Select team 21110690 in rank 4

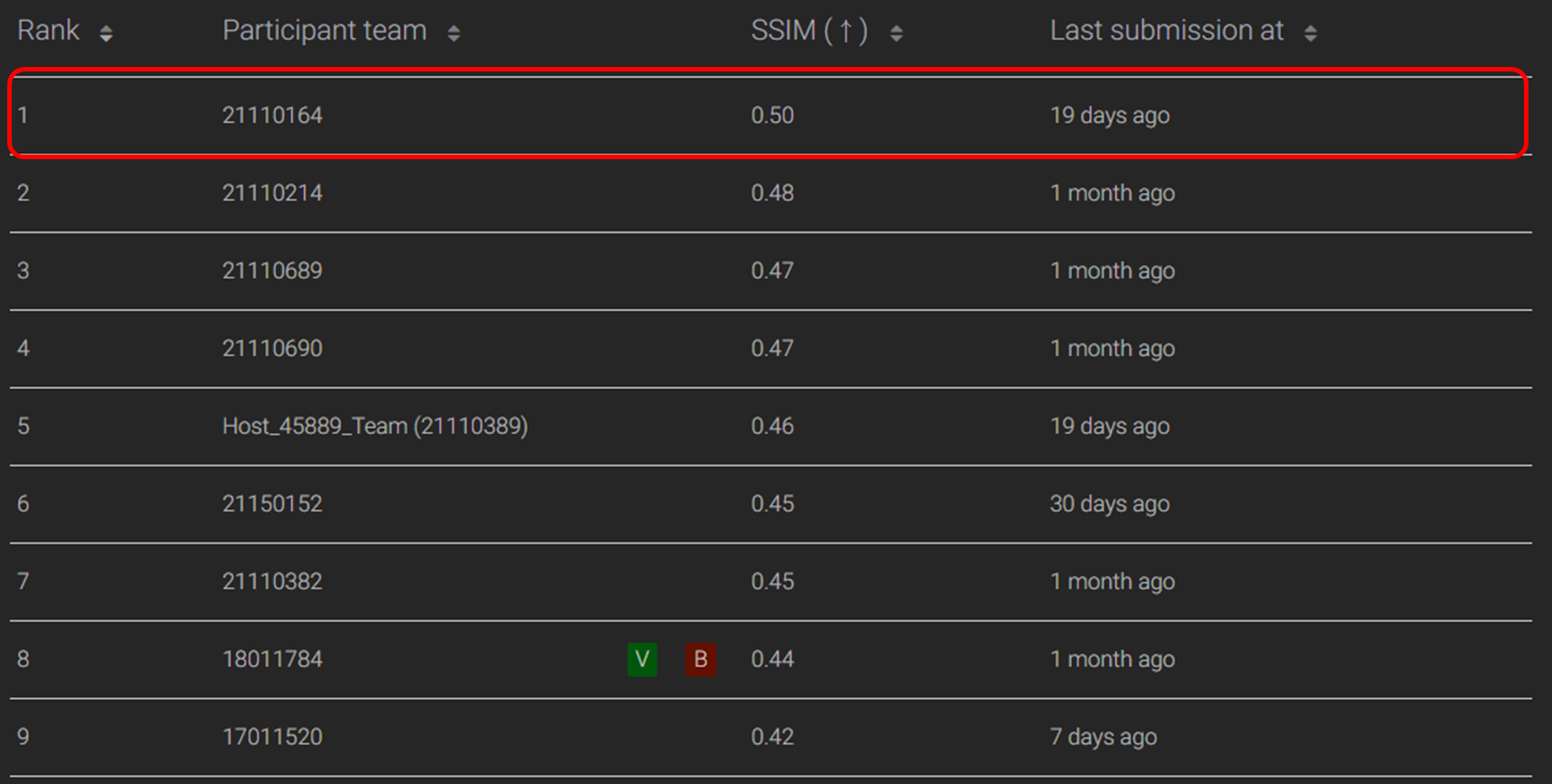coord(272,348)
